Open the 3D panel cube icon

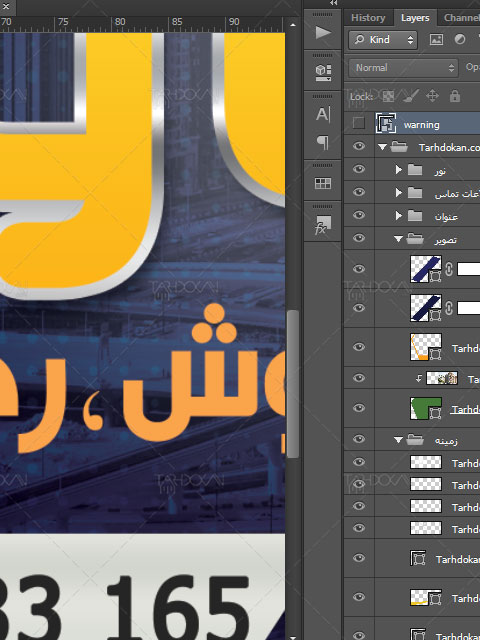pos(322,73)
